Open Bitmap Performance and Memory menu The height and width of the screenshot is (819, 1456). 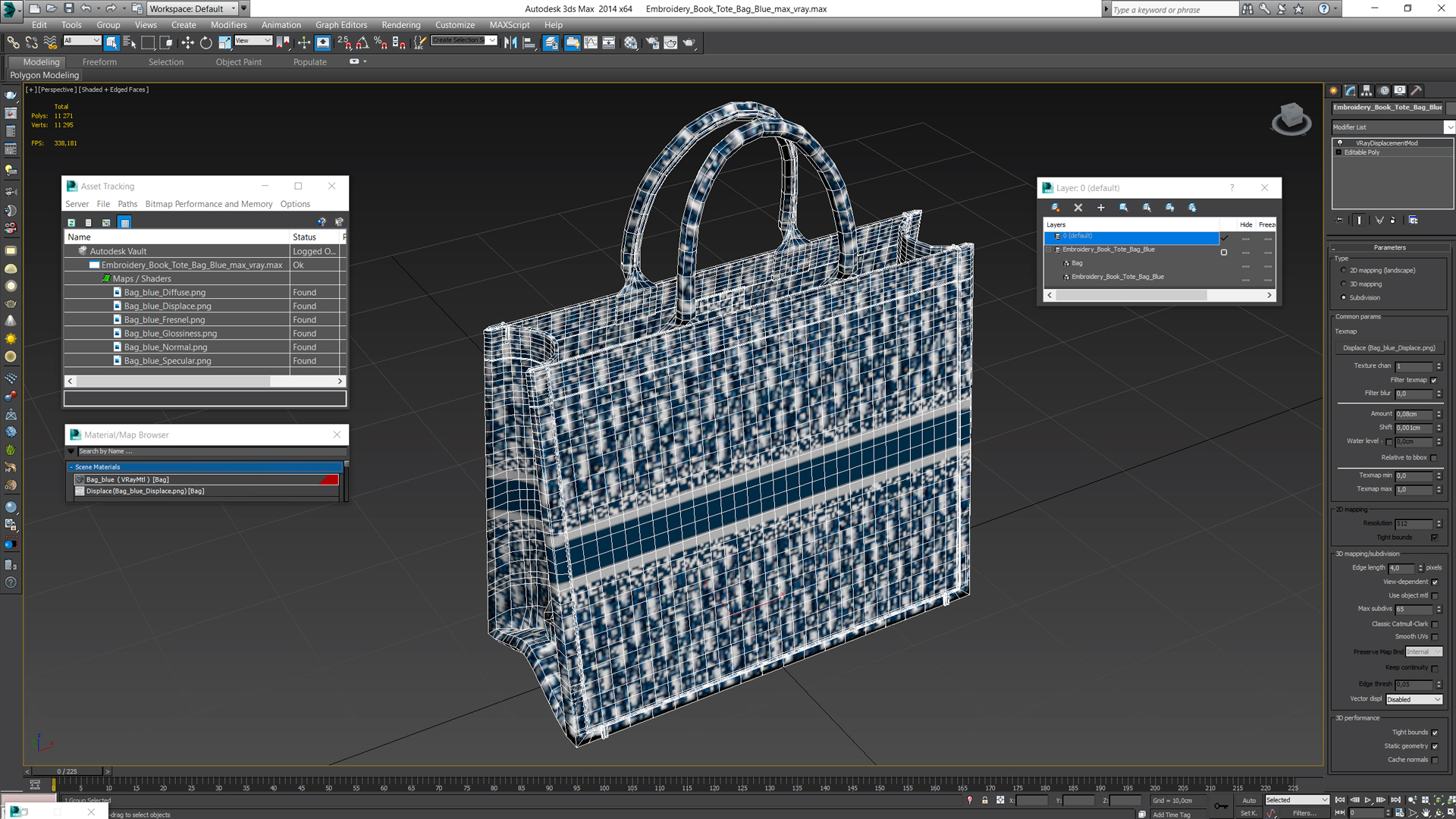209,204
